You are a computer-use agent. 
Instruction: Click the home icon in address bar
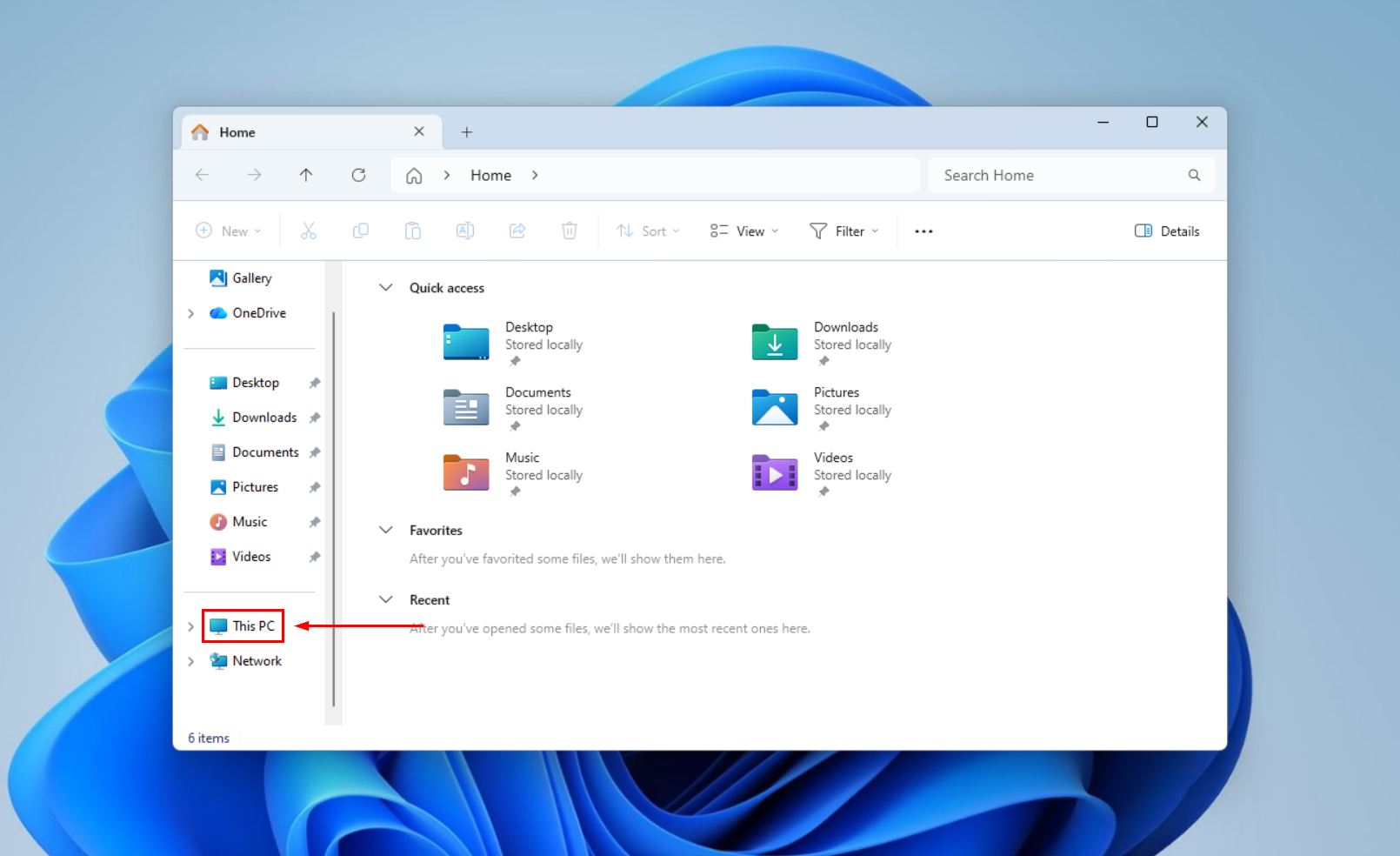click(x=414, y=175)
